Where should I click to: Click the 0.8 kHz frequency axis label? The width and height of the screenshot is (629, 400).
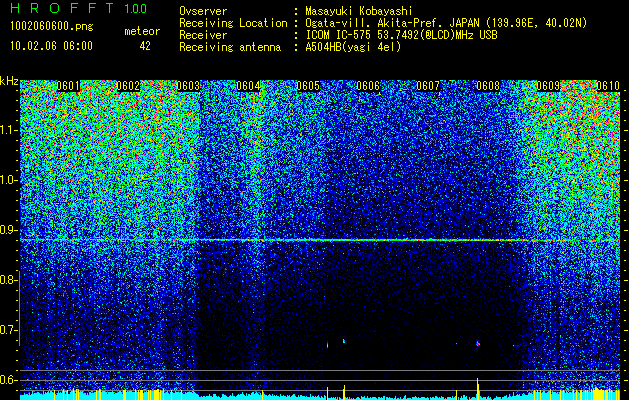[9, 280]
